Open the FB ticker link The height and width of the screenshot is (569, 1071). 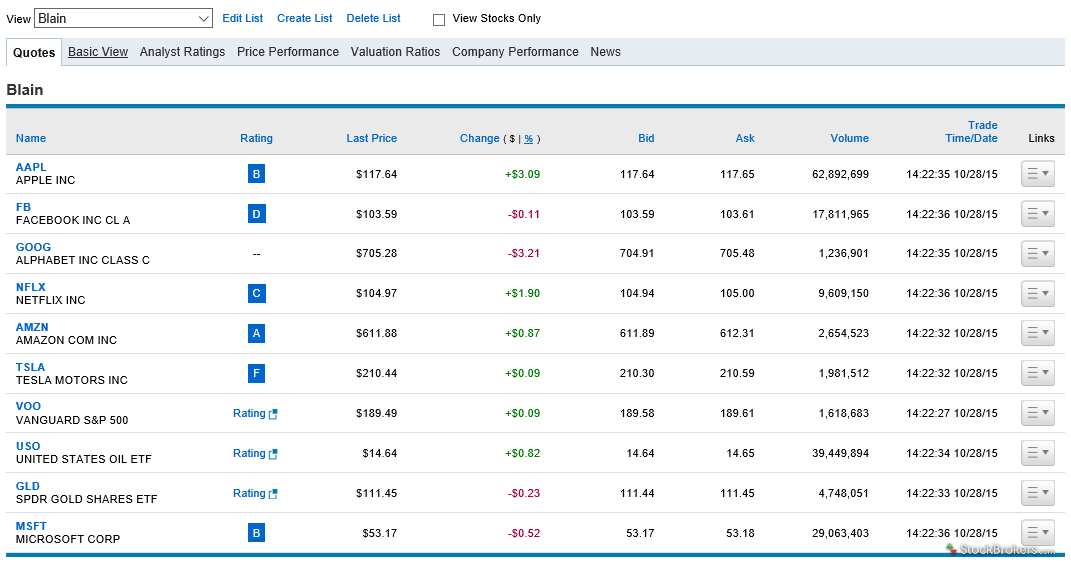[x=23, y=207]
